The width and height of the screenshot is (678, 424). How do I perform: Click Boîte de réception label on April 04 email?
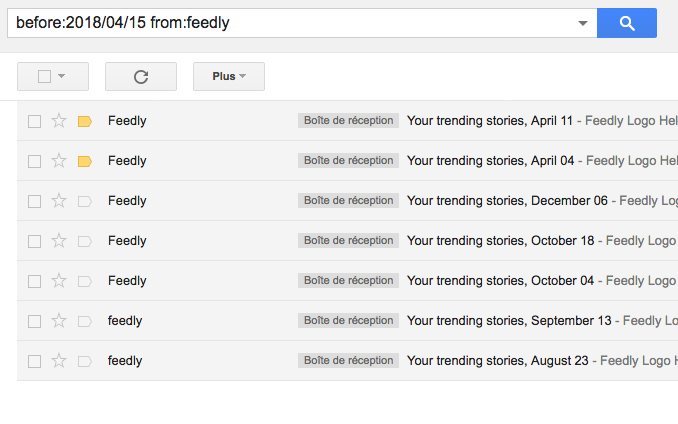pos(348,161)
